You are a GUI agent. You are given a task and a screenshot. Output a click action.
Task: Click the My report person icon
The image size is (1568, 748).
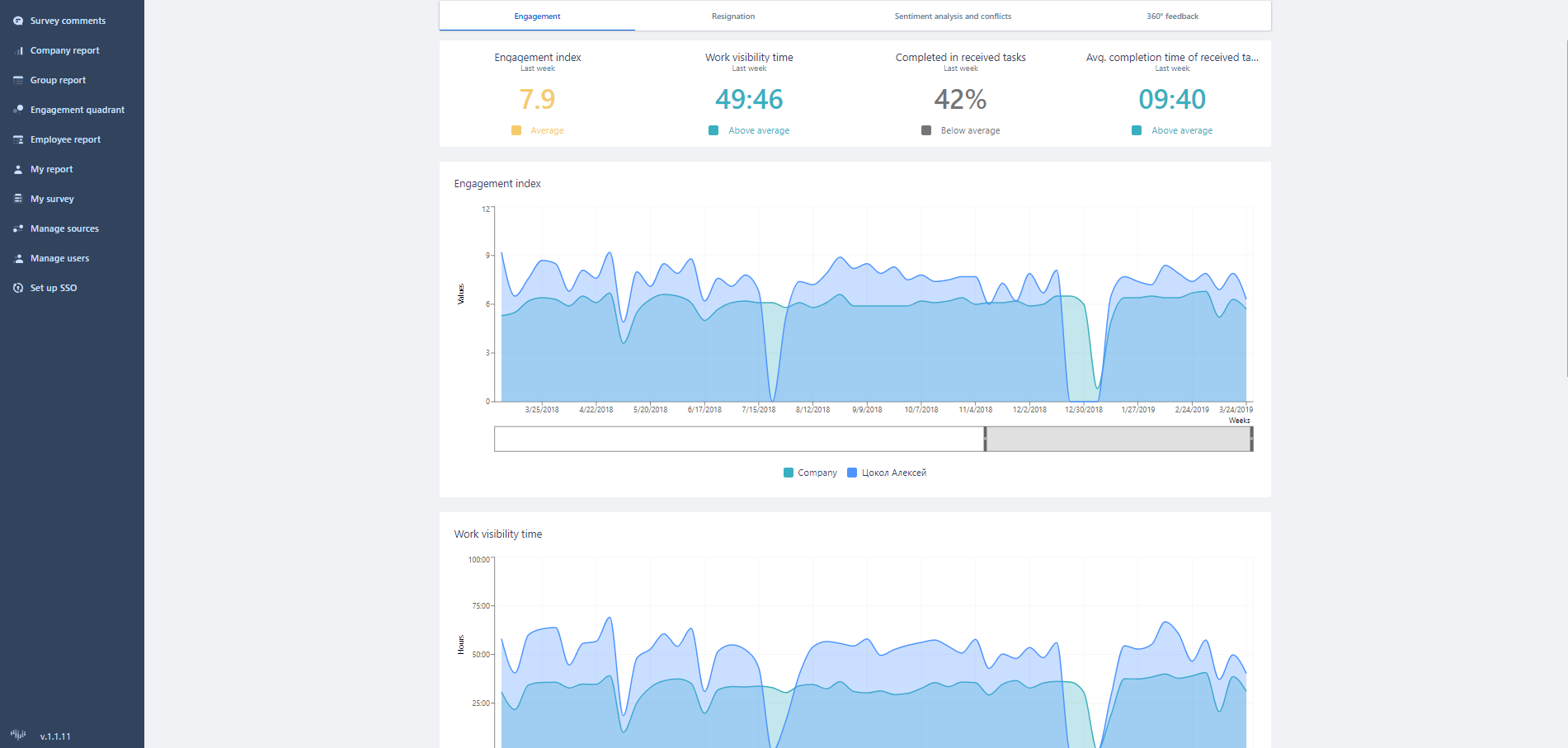[x=18, y=169]
